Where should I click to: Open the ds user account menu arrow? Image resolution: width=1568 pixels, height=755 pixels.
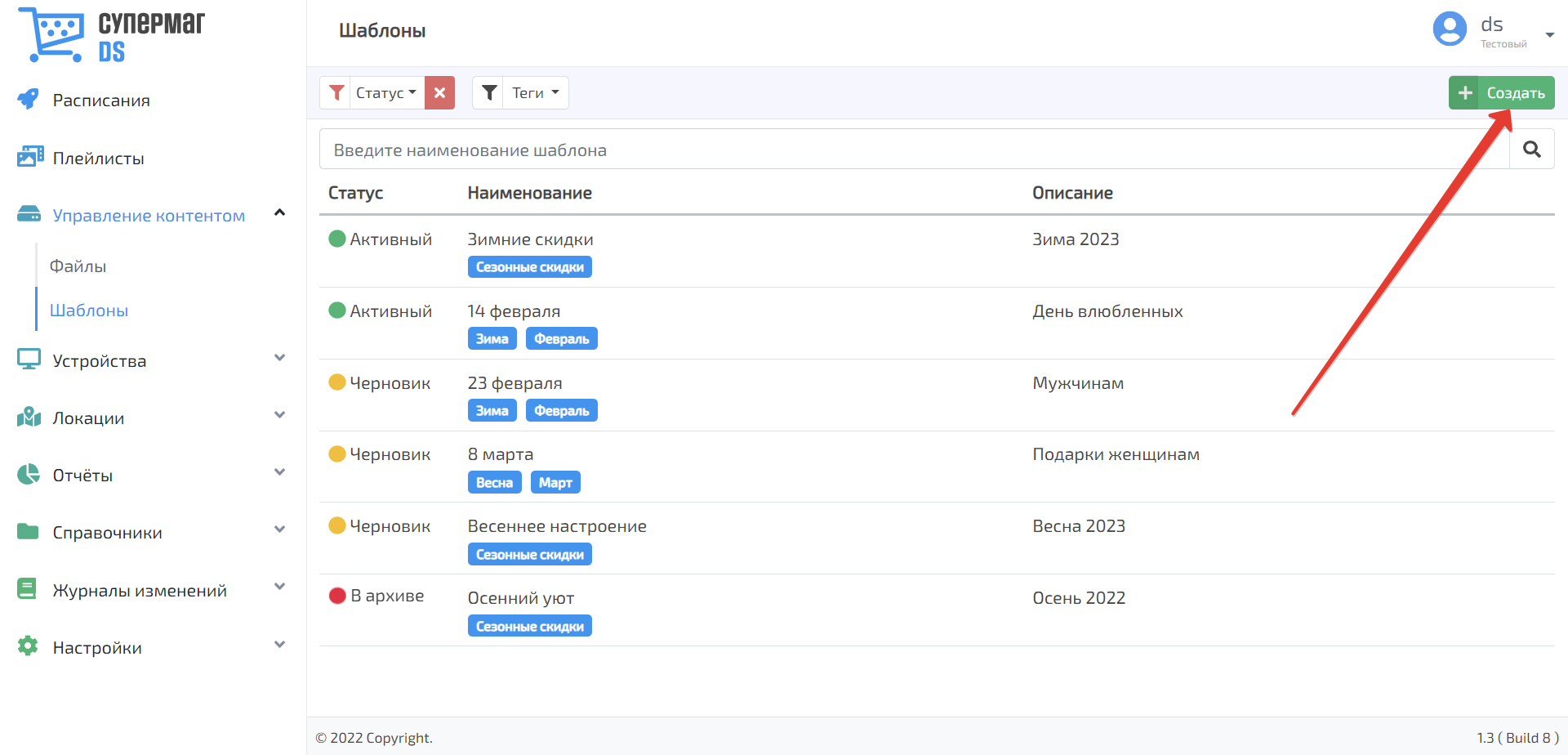point(1549,35)
